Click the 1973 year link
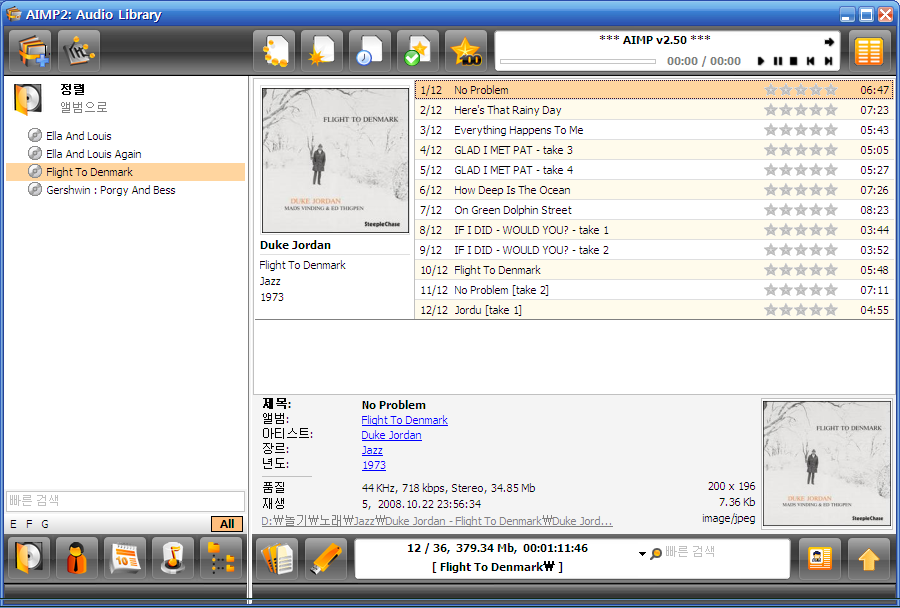Viewport: 900px width, 608px height. tap(374, 465)
